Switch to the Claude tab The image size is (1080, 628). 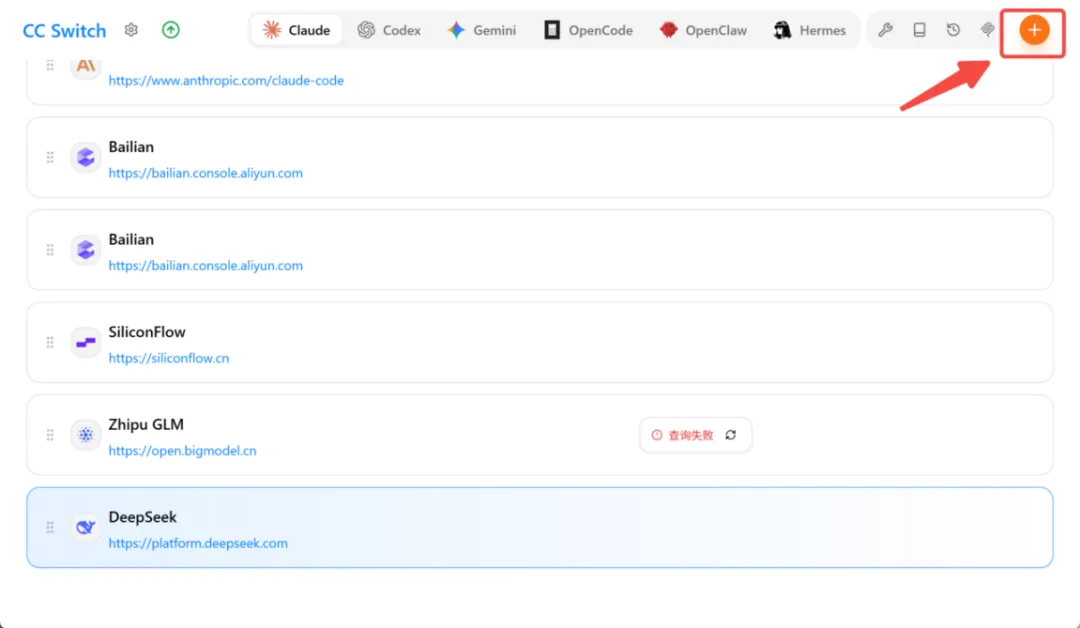click(x=296, y=30)
